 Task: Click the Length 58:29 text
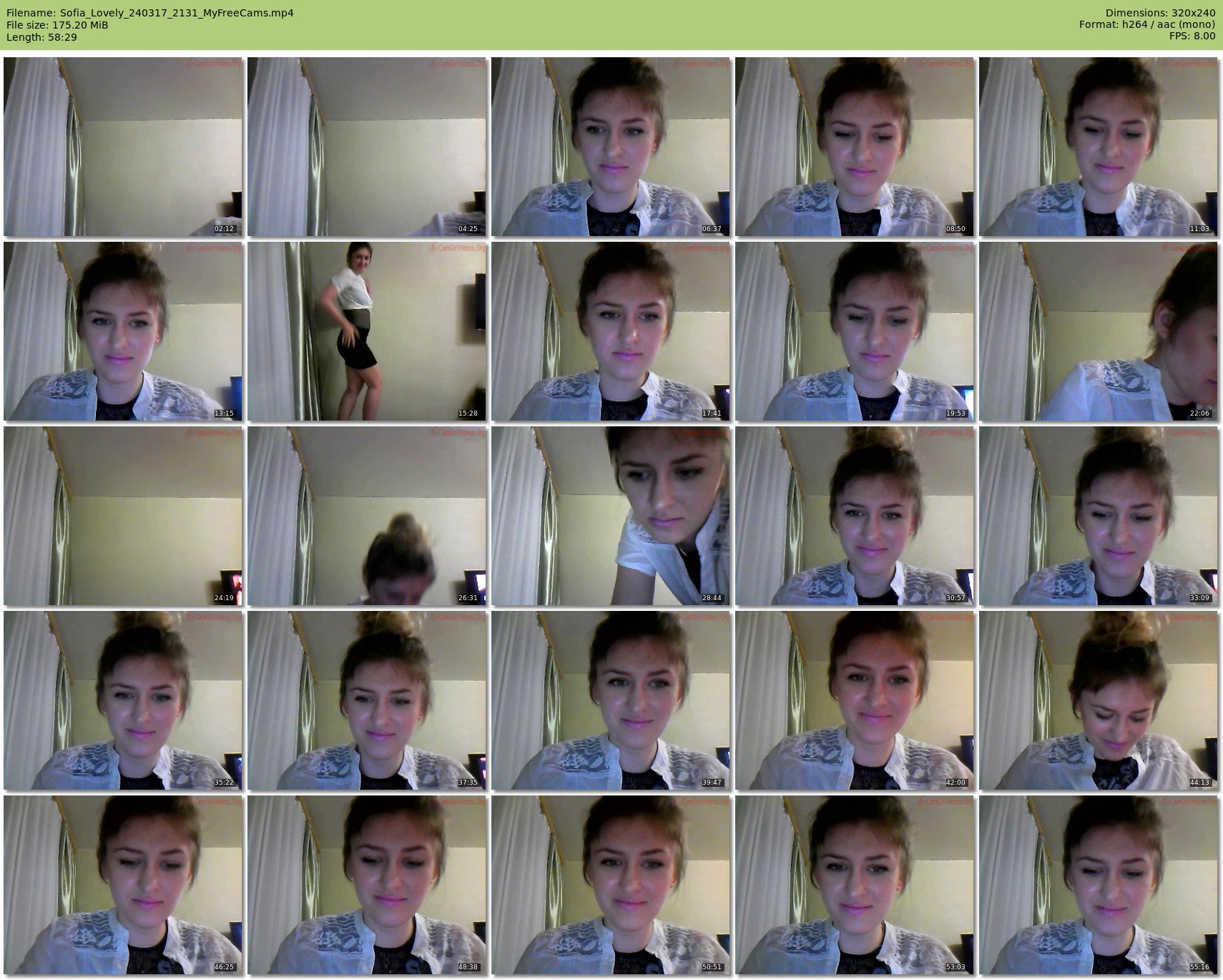[41, 37]
